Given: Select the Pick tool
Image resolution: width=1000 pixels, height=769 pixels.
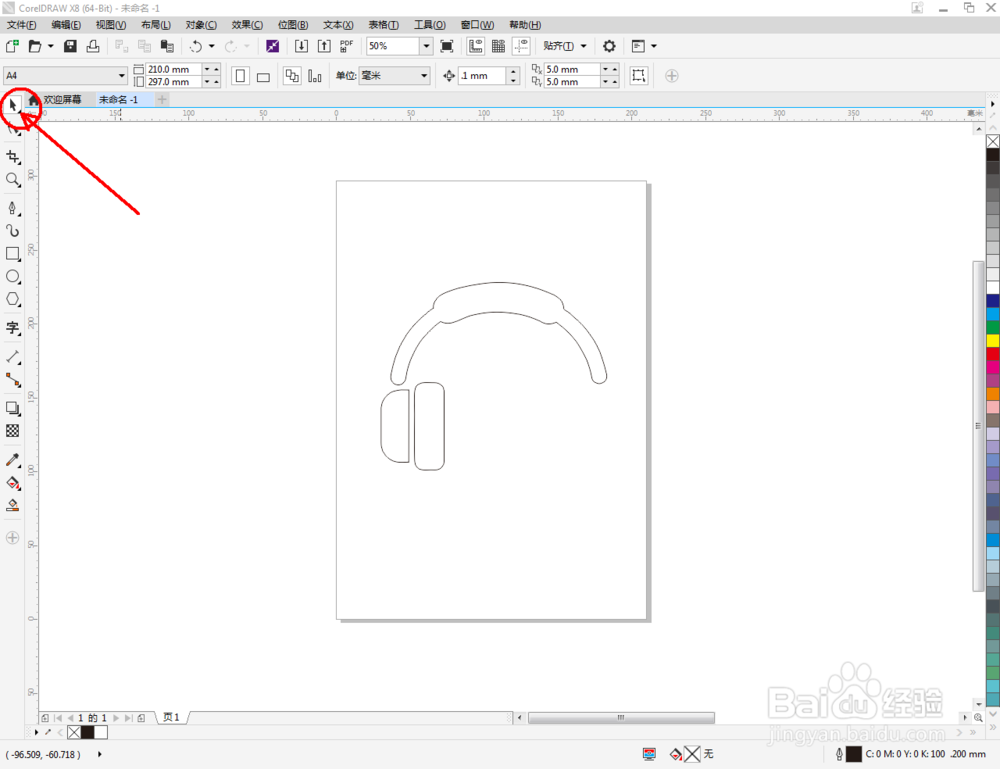Looking at the screenshot, I should pyautogui.click(x=13, y=106).
